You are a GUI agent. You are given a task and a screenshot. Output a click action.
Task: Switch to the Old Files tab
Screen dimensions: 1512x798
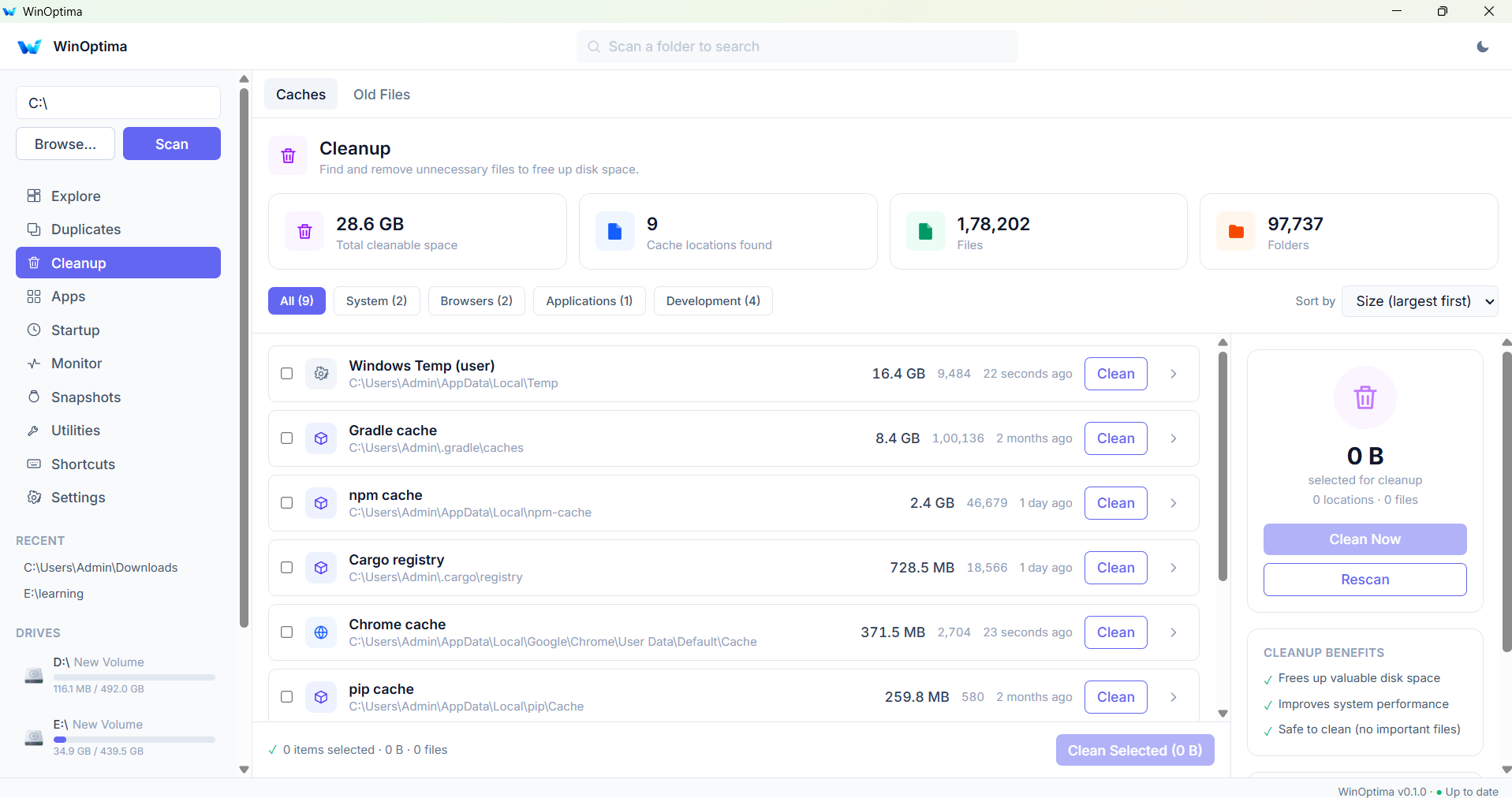pos(382,95)
